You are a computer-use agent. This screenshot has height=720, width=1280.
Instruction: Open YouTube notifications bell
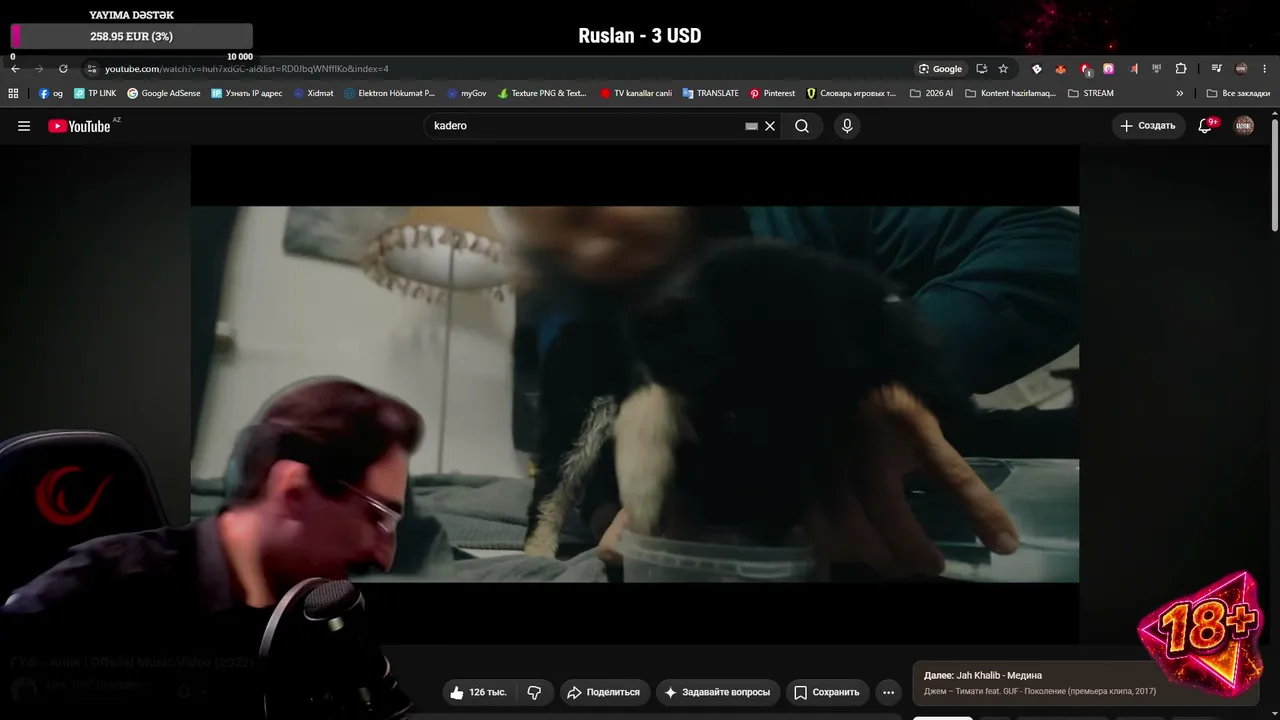tap(1205, 126)
